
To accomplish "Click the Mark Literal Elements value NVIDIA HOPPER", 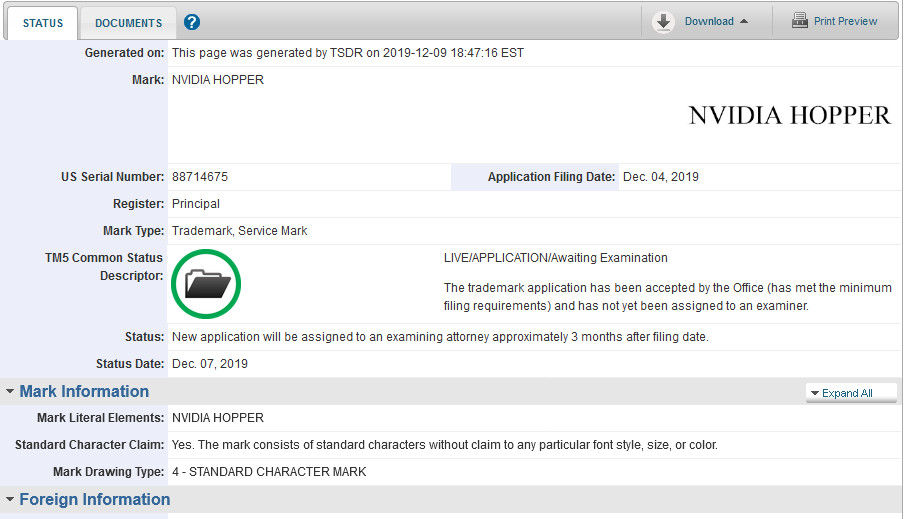I will click(x=217, y=418).
